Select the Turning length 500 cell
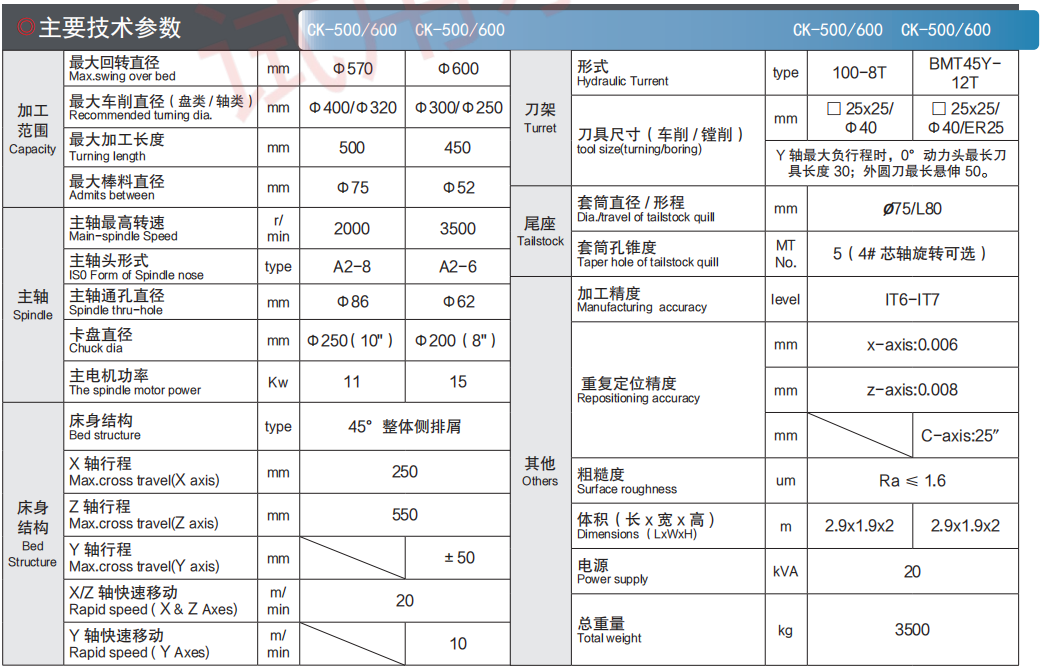 [x=352, y=147]
